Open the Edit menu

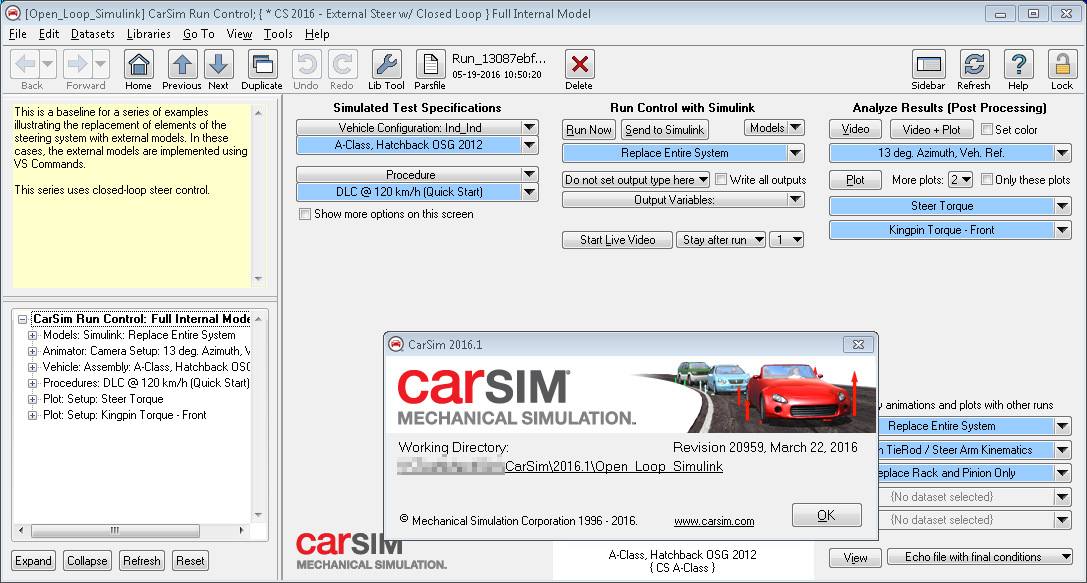(49, 34)
